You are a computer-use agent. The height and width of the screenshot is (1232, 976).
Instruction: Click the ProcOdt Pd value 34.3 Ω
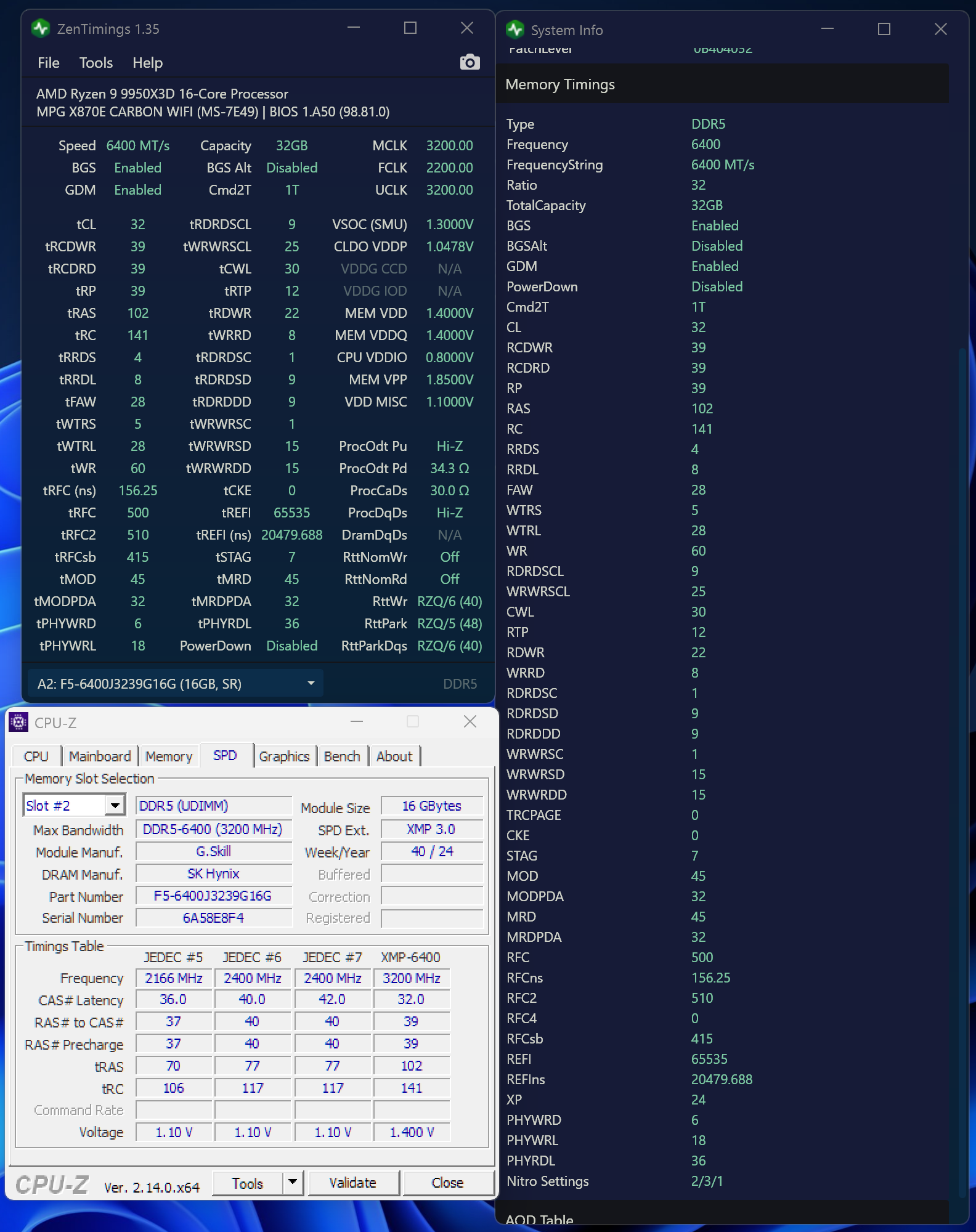point(450,468)
